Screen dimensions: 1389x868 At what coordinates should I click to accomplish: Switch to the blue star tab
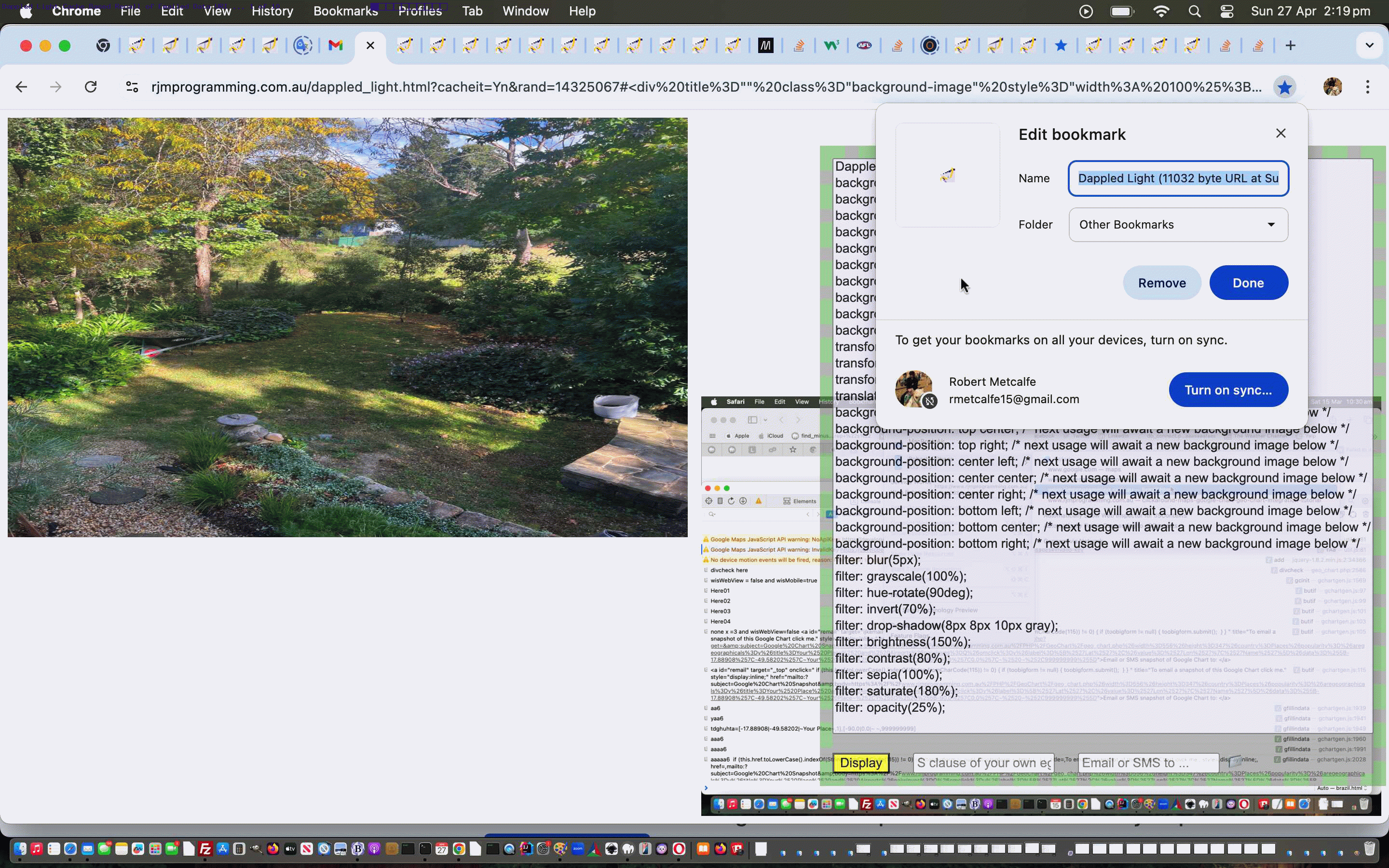point(1061,45)
